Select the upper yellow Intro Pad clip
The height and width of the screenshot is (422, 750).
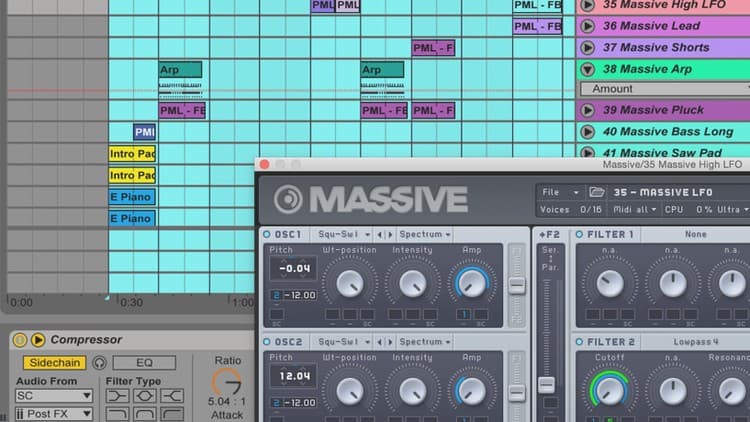[132, 154]
